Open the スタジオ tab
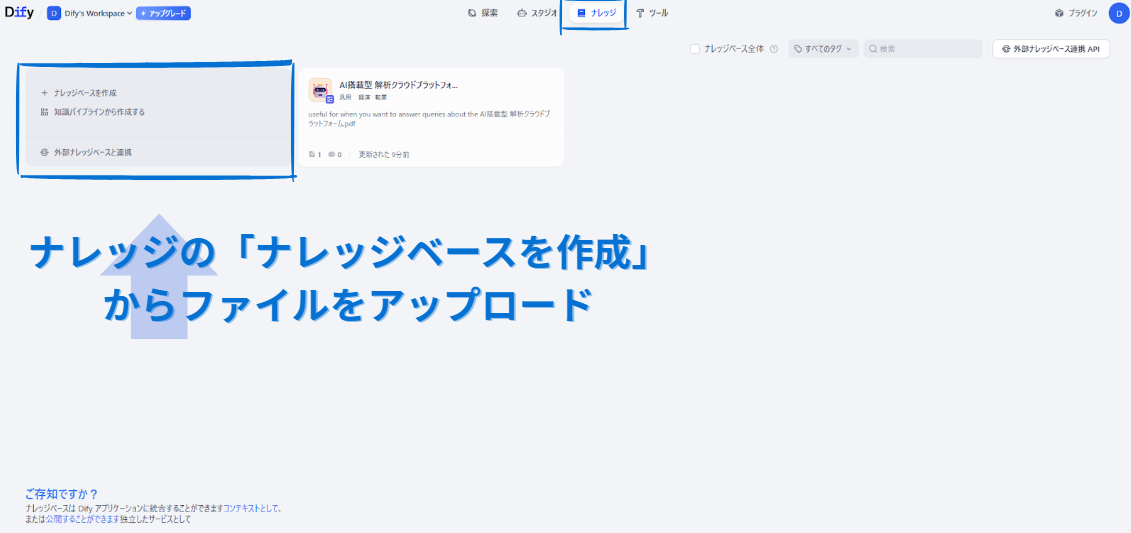 [537, 13]
